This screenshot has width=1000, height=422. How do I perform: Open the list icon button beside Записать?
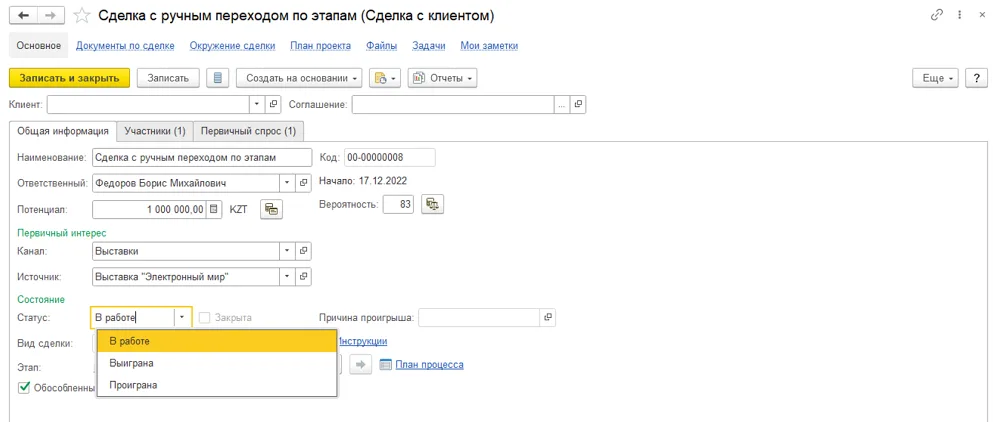[217, 78]
